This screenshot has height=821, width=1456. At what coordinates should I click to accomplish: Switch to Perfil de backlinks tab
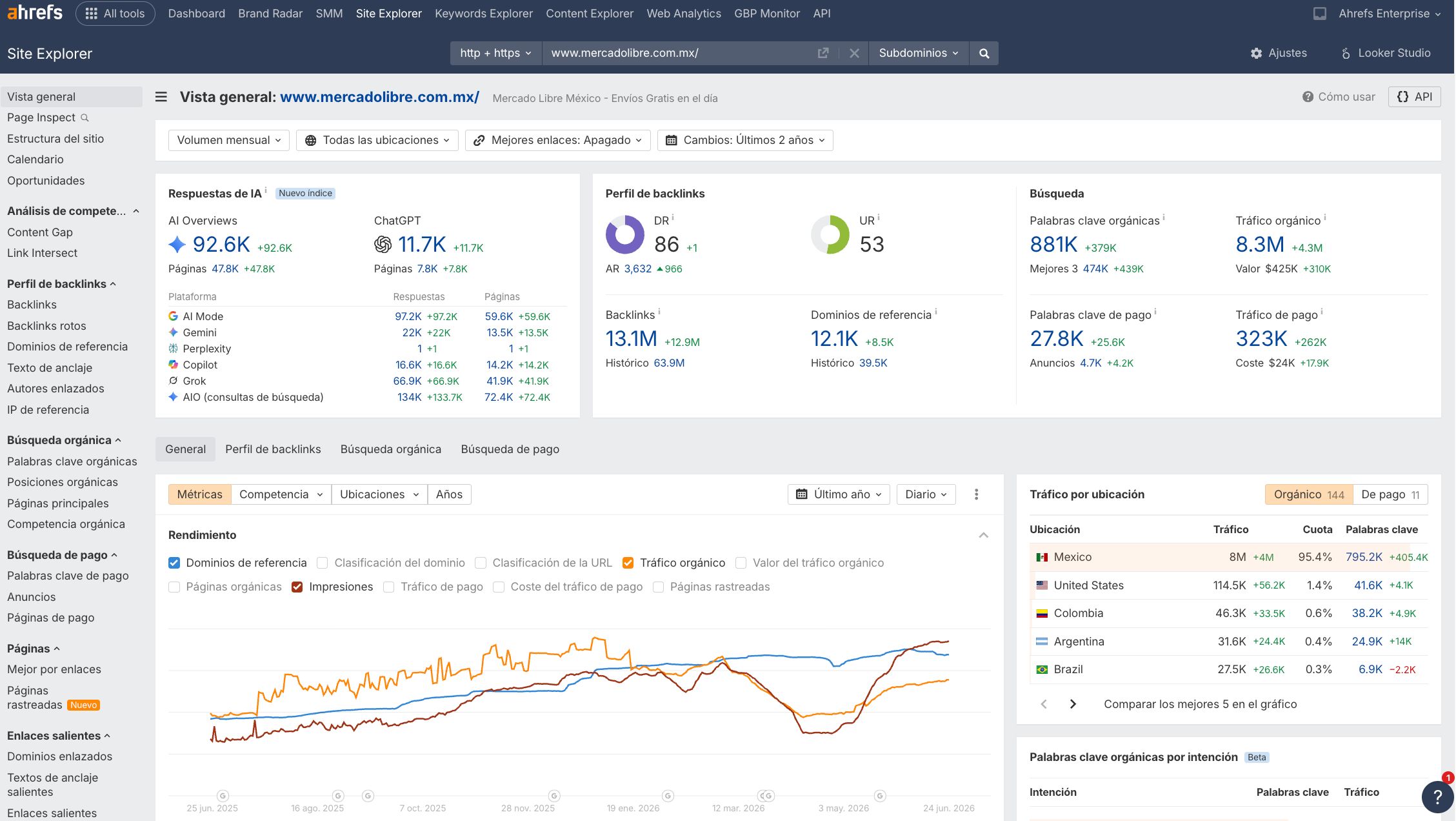(273, 449)
